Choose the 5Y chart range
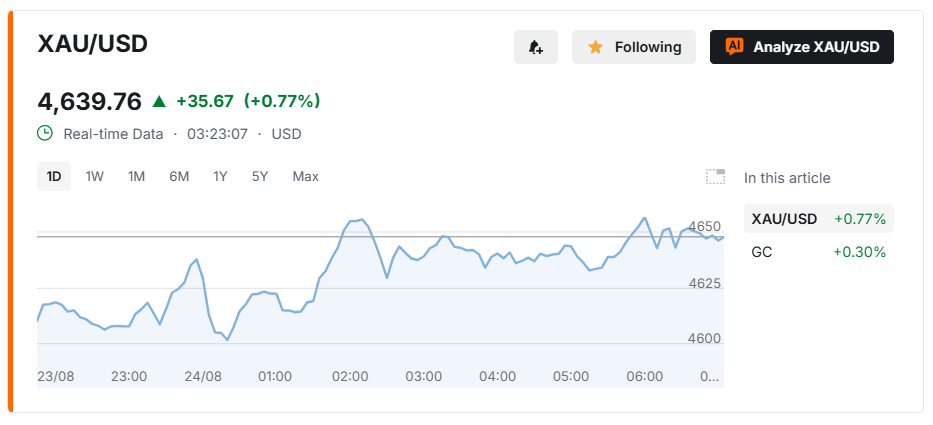Viewport: 933px width, 425px height. pyautogui.click(x=260, y=177)
